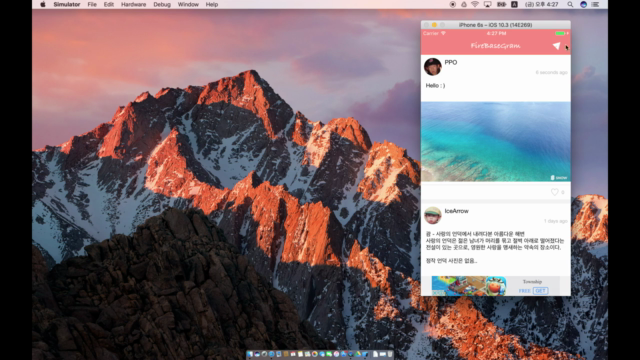Click the FREE label on Township ad
The height and width of the screenshot is (360, 640).
pyautogui.click(x=524, y=291)
